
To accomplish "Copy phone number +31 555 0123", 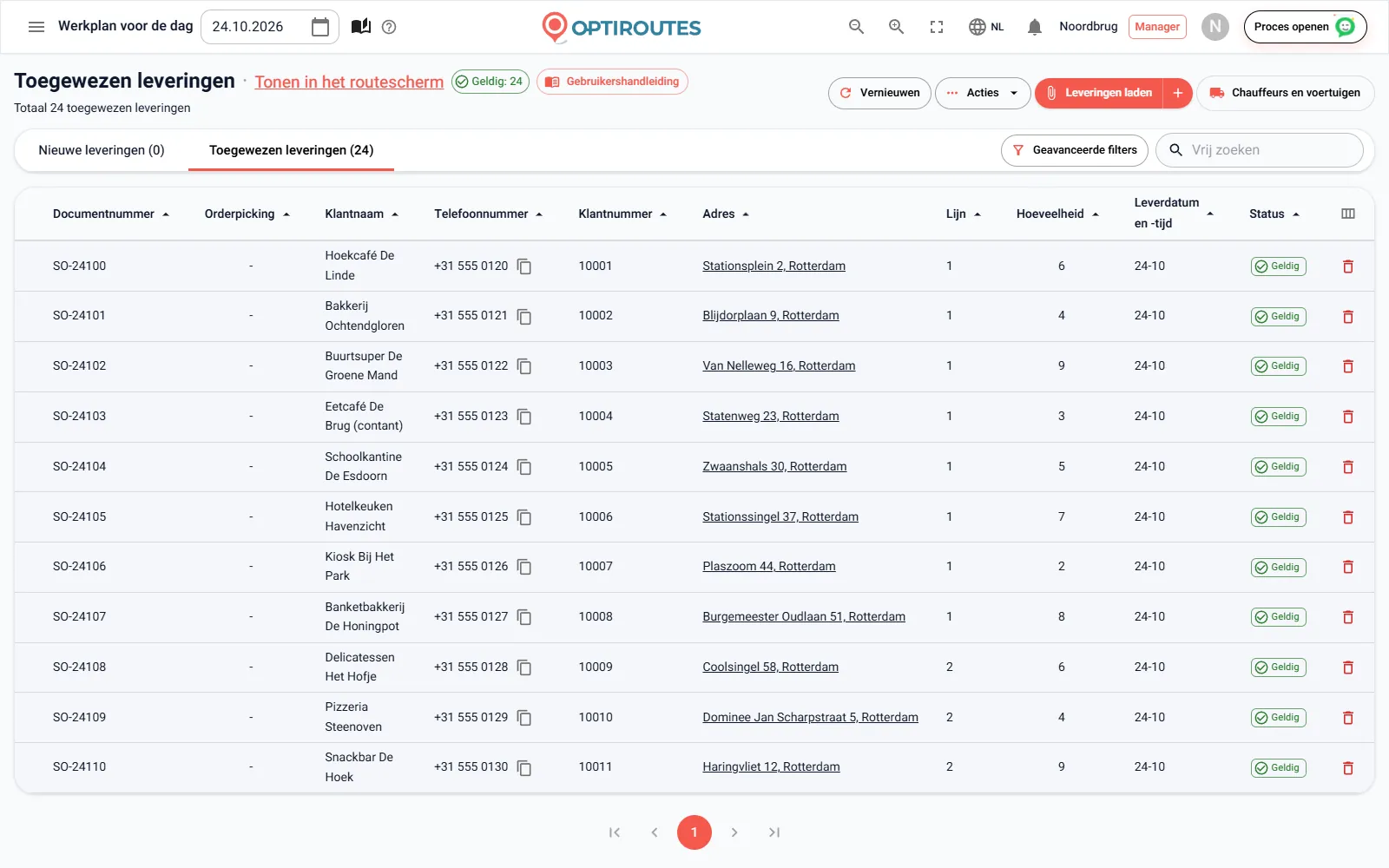I will 524,417.
